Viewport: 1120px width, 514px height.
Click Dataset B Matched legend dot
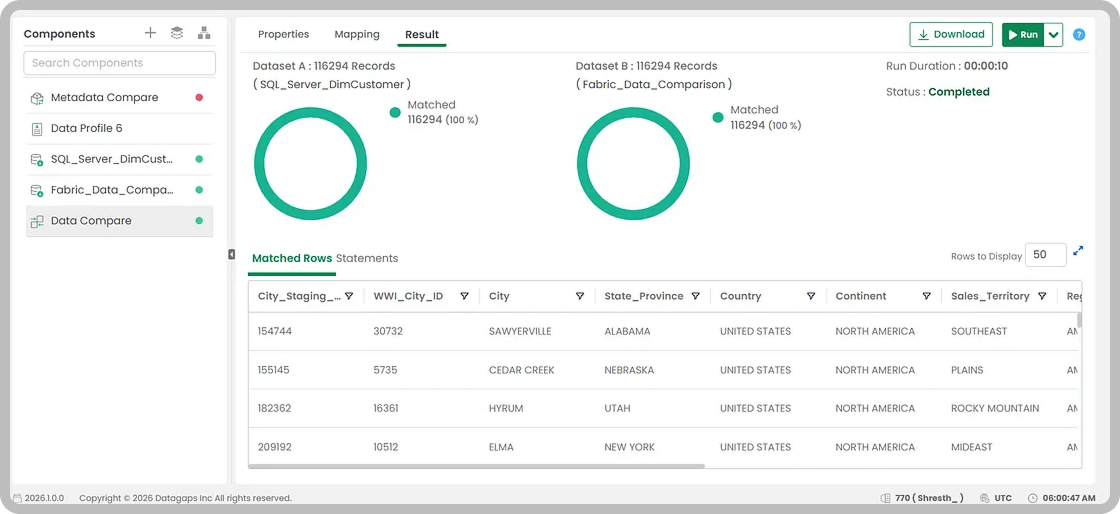(718, 117)
